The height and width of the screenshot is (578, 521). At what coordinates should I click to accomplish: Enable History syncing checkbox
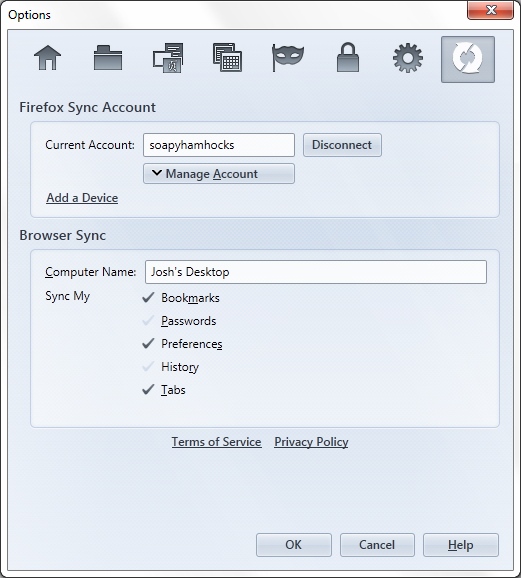(148, 366)
